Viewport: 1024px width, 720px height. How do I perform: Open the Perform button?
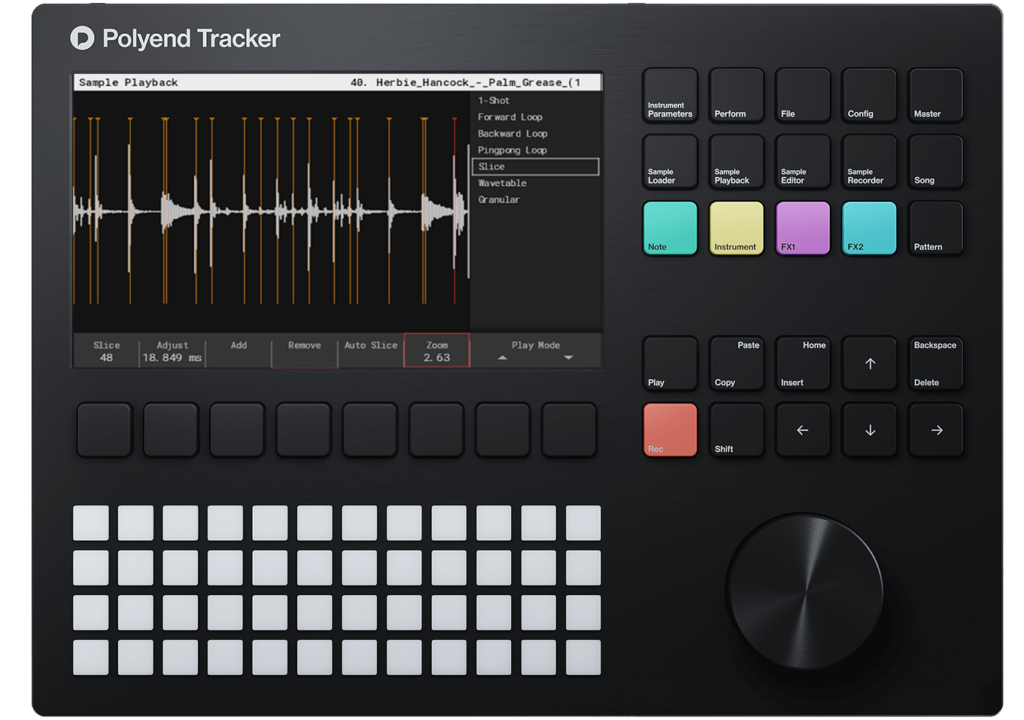point(736,95)
